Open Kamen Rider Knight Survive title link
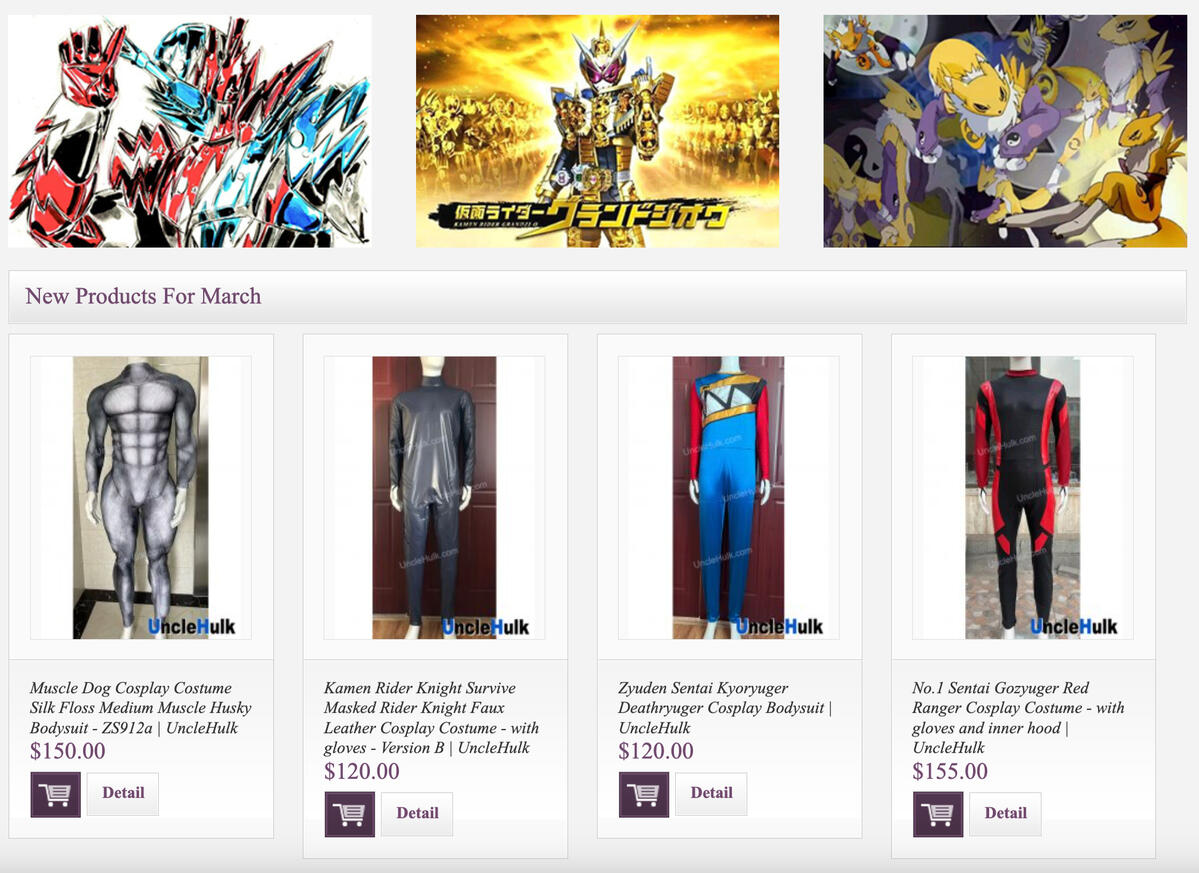Viewport: 1199px width, 873px height. pyautogui.click(x=432, y=718)
